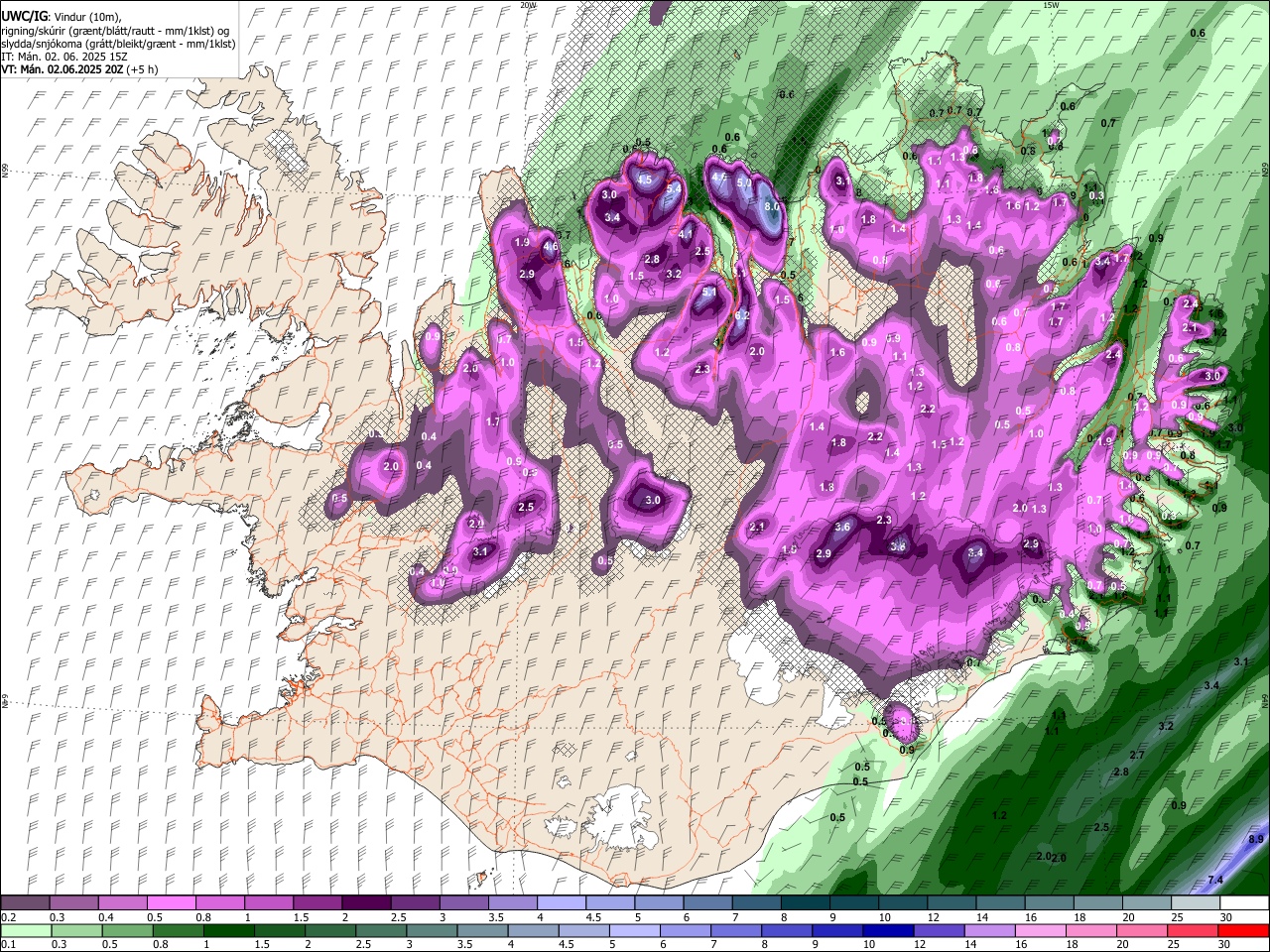Viewport: 1270px width, 952px height.
Task: Select the bright pink 0.5 snow legend swatch
Action: (x=172, y=903)
